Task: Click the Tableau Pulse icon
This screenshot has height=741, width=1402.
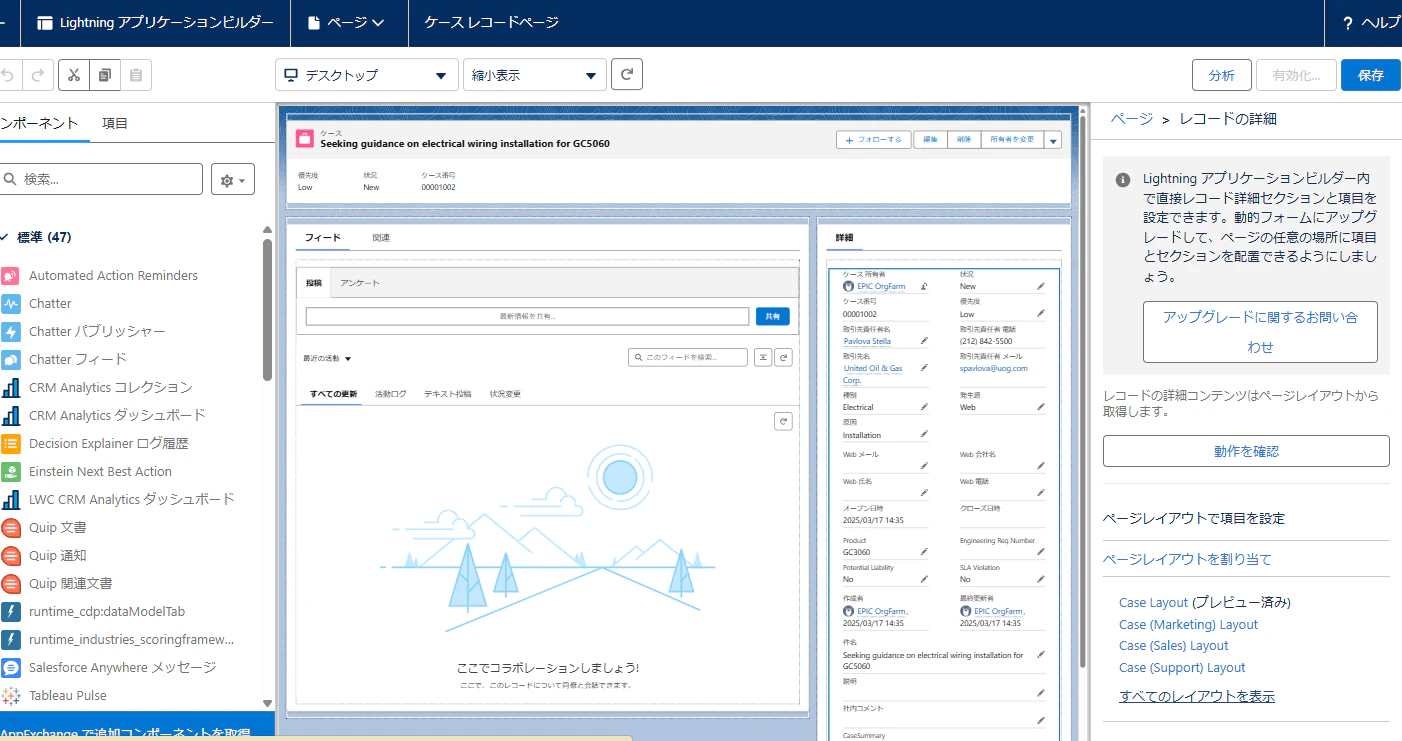Action: coord(11,695)
